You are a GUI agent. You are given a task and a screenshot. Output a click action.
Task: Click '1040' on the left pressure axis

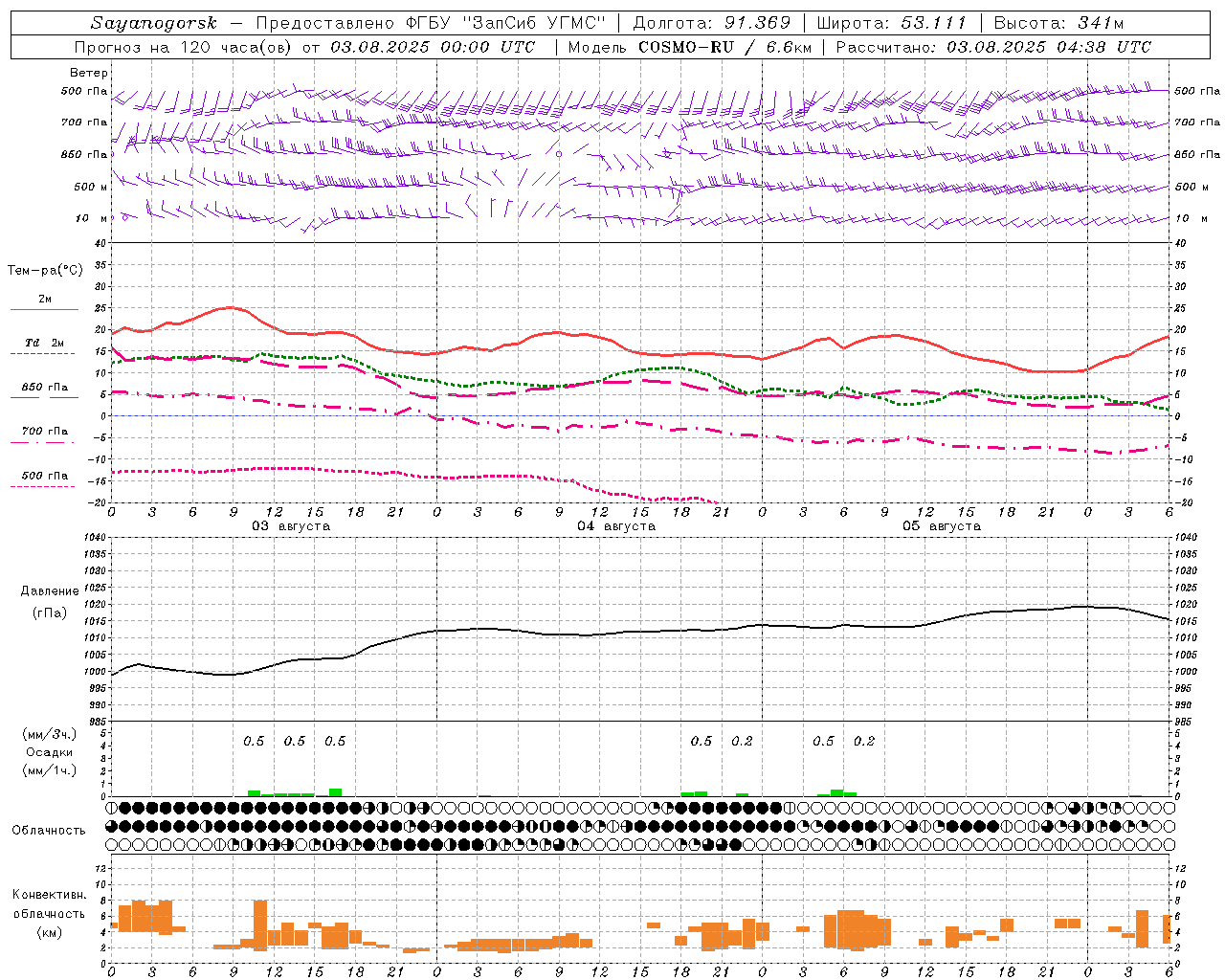93,538
